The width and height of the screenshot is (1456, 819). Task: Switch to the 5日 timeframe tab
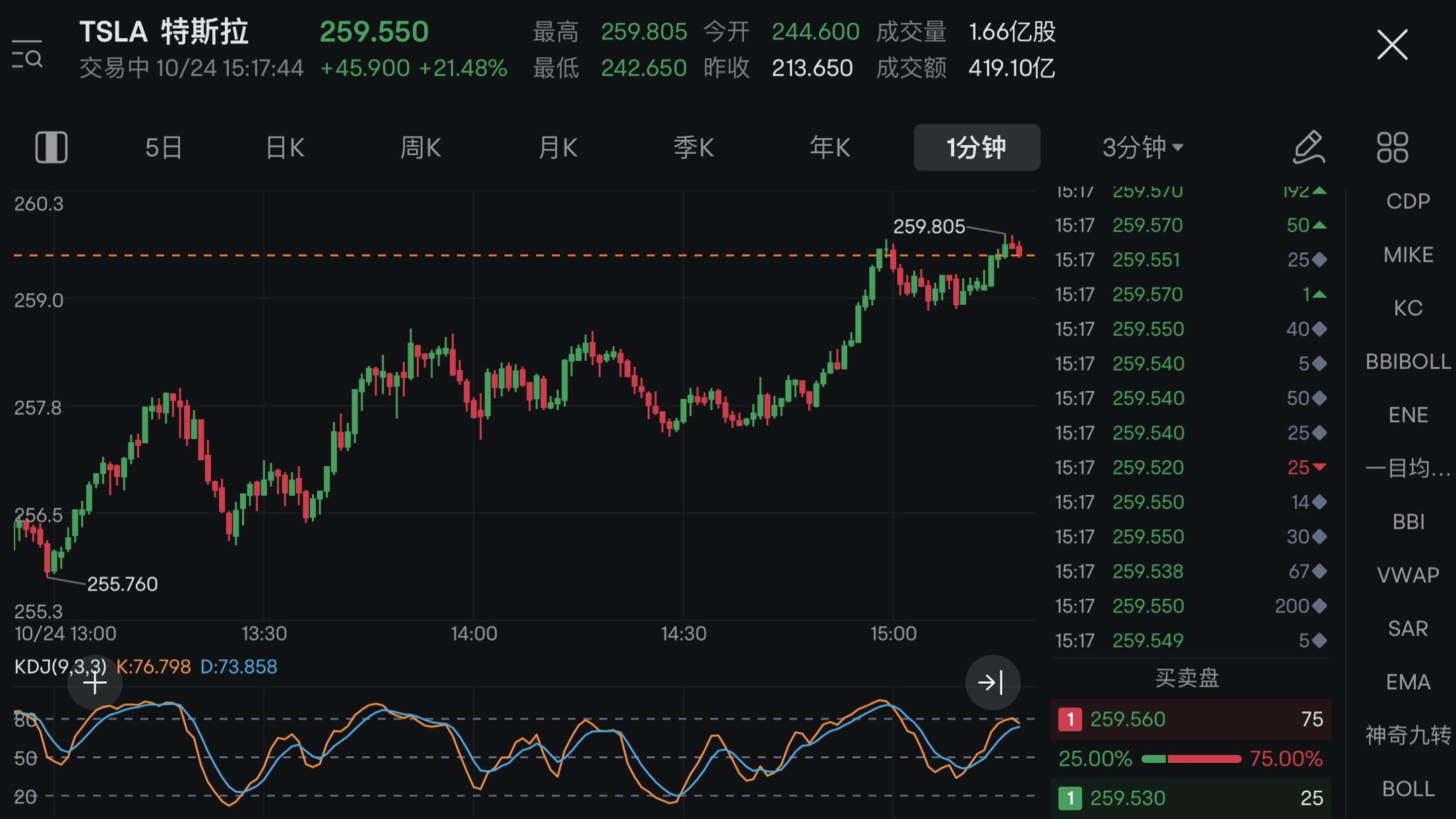163,147
